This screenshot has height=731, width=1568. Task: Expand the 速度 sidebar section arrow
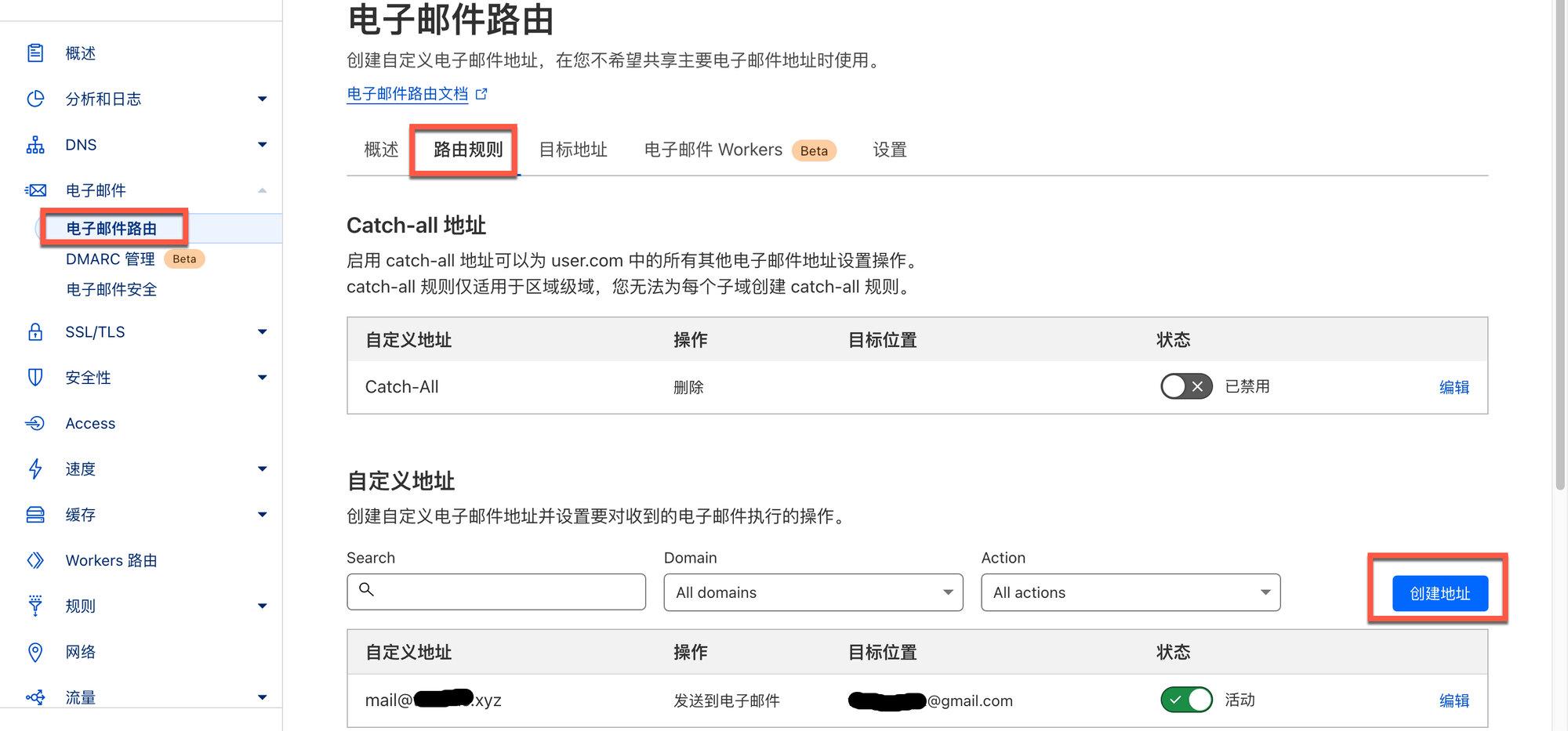[263, 469]
